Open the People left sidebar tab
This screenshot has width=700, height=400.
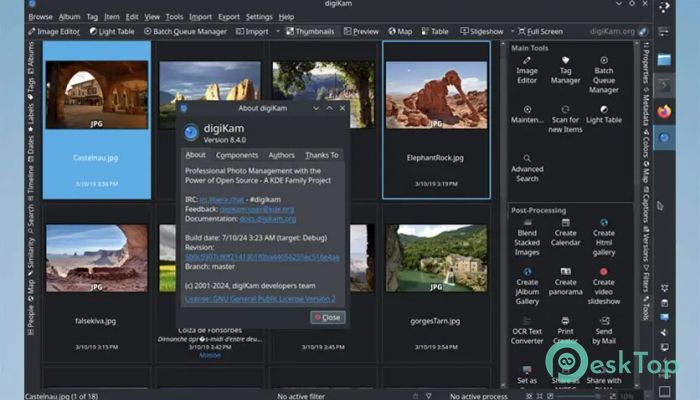pos(31,320)
